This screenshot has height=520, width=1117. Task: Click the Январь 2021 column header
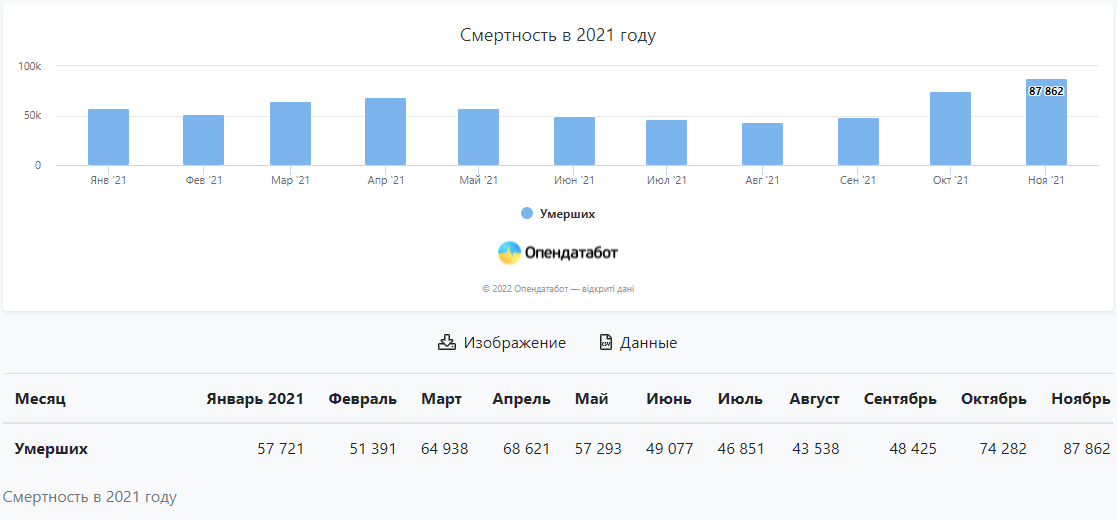pyautogui.click(x=255, y=399)
